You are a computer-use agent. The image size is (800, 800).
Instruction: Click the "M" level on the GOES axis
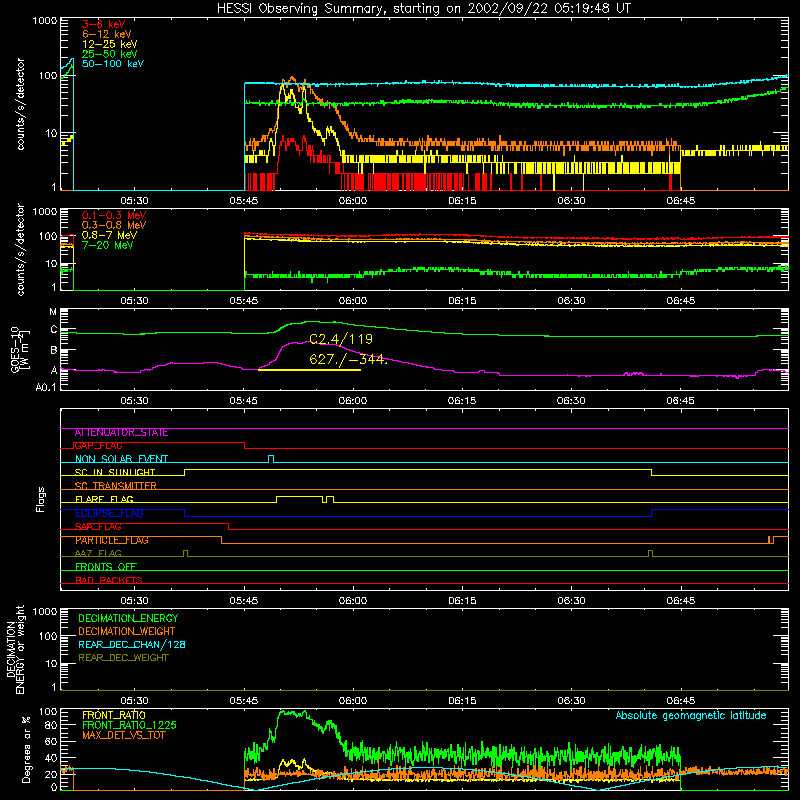53,312
